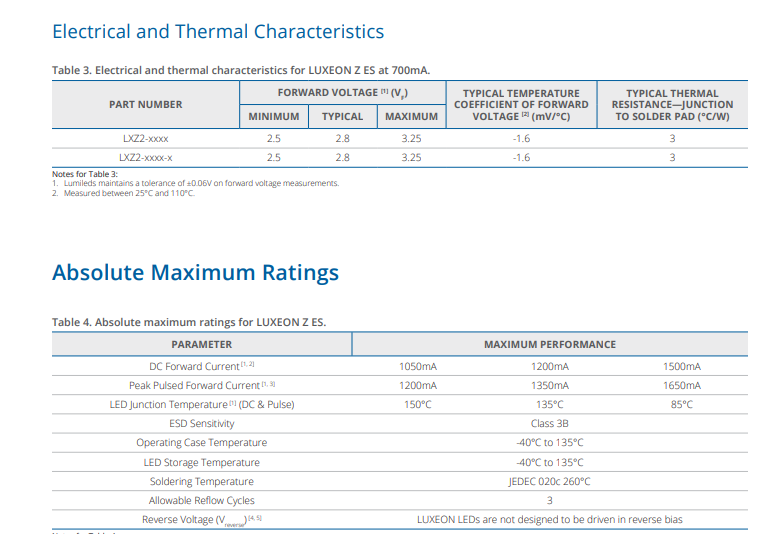The width and height of the screenshot is (781, 534).
Task: Click the Table 3 caption text
Action: point(241,70)
